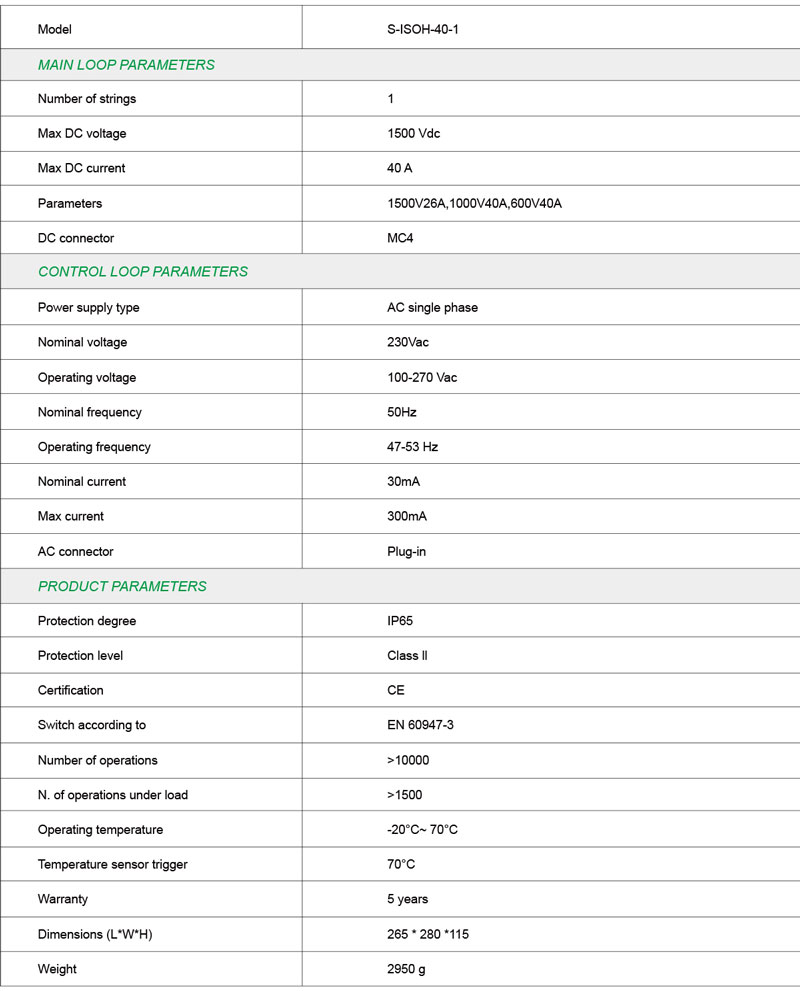Select the MC4 connector value
The width and height of the screenshot is (800, 991).
coord(400,238)
